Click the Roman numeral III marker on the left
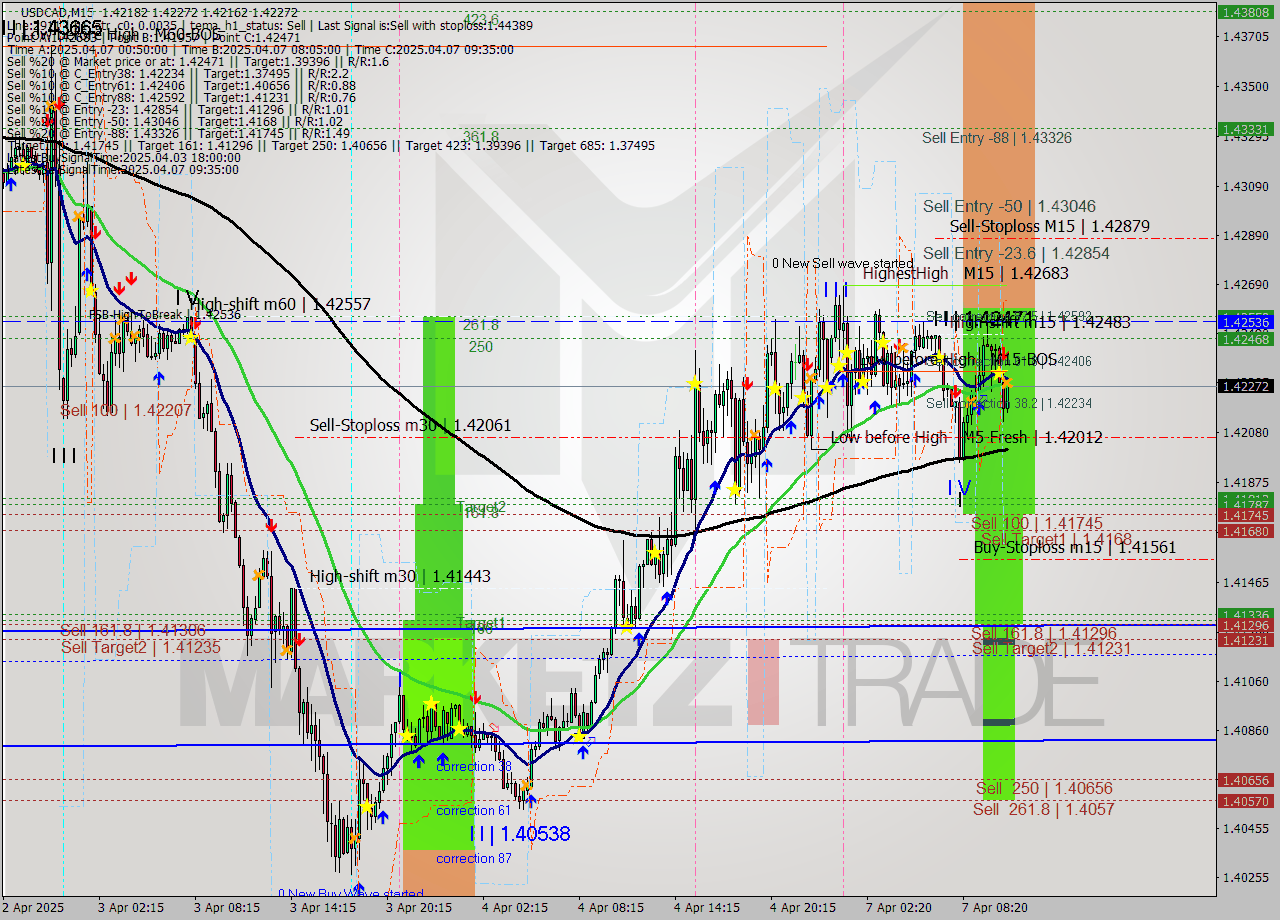The height and width of the screenshot is (920, 1280). tap(64, 453)
